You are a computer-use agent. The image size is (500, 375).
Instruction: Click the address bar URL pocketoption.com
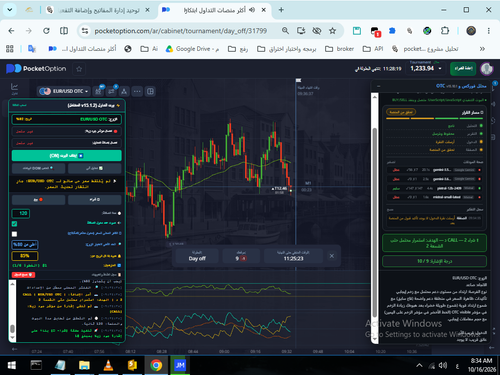click(180, 31)
